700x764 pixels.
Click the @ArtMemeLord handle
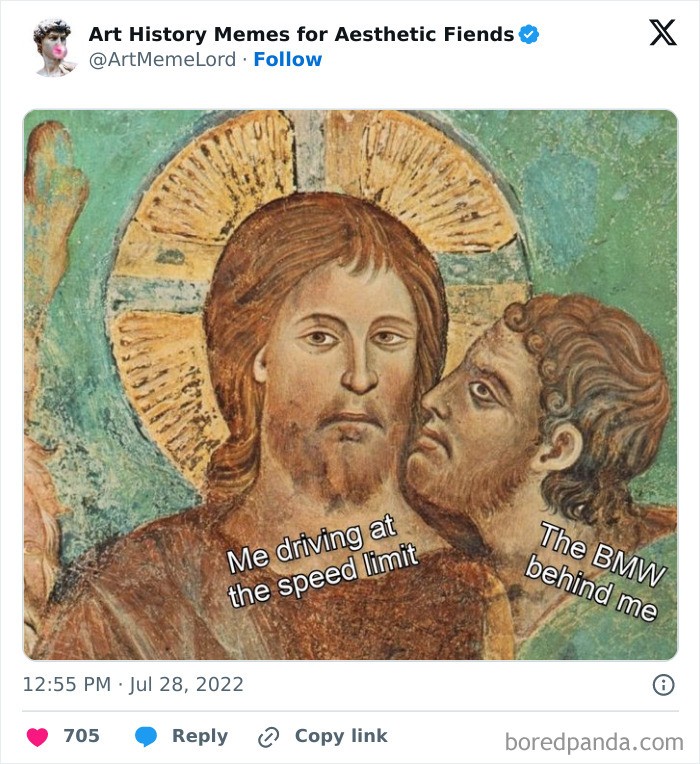(x=163, y=59)
